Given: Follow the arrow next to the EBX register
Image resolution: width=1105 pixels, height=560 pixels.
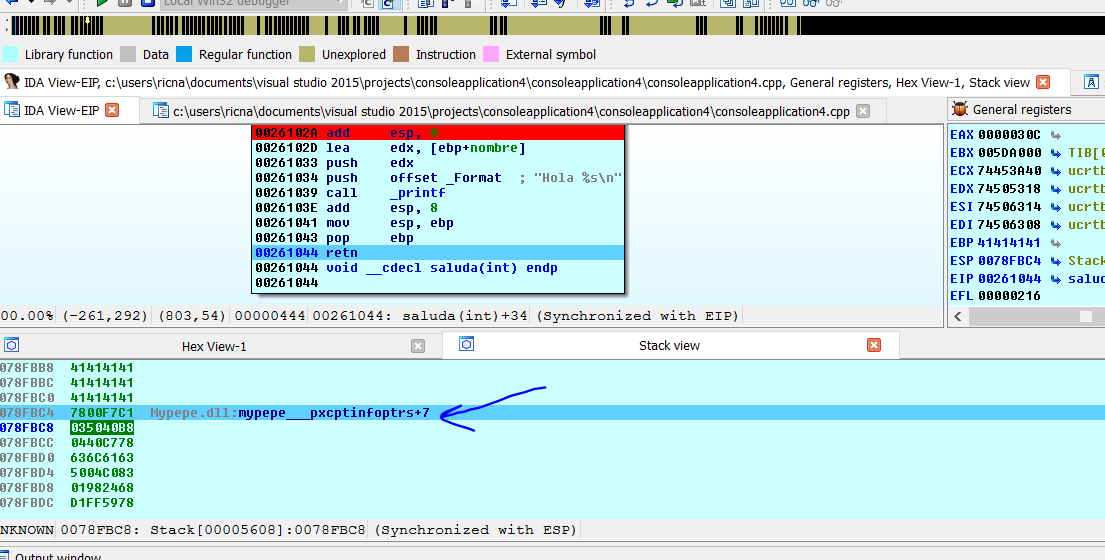Looking at the screenshot, I should click(1056, 153).
